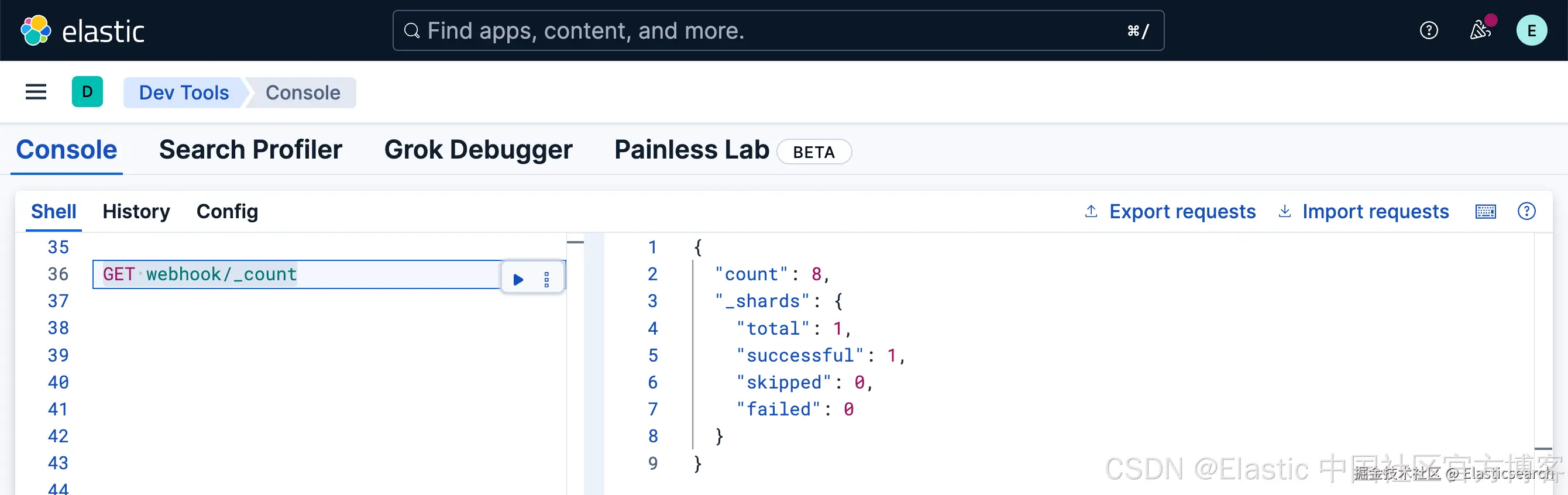
Task: Toggle the hamburger navigation menu
Action: coord(36,92)
